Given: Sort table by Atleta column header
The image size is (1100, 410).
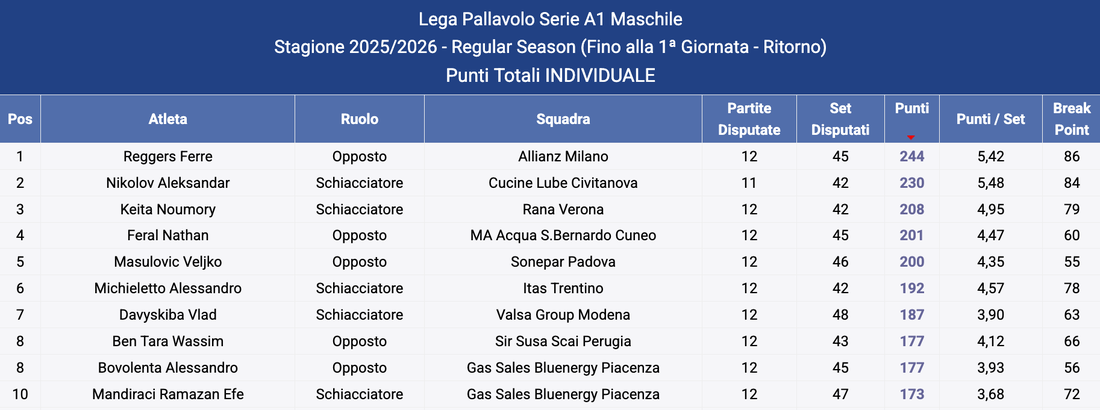Looking at the screenshot, I should point(167,119).
